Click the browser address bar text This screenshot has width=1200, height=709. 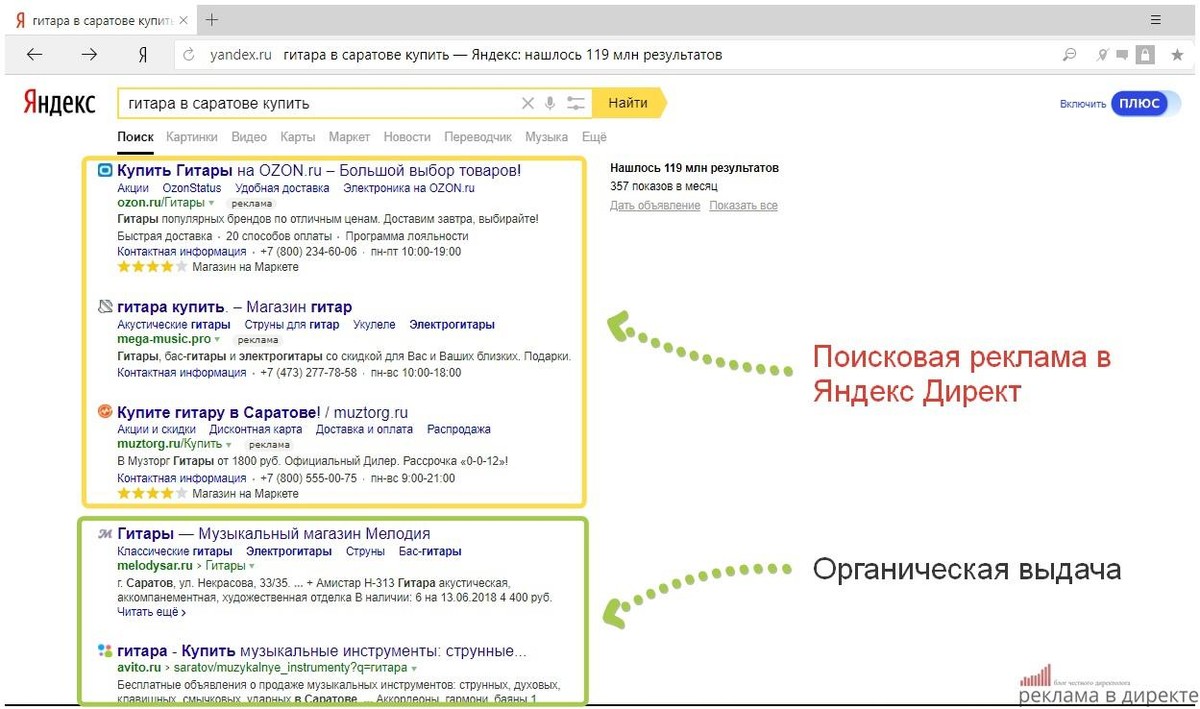(502, 55)
